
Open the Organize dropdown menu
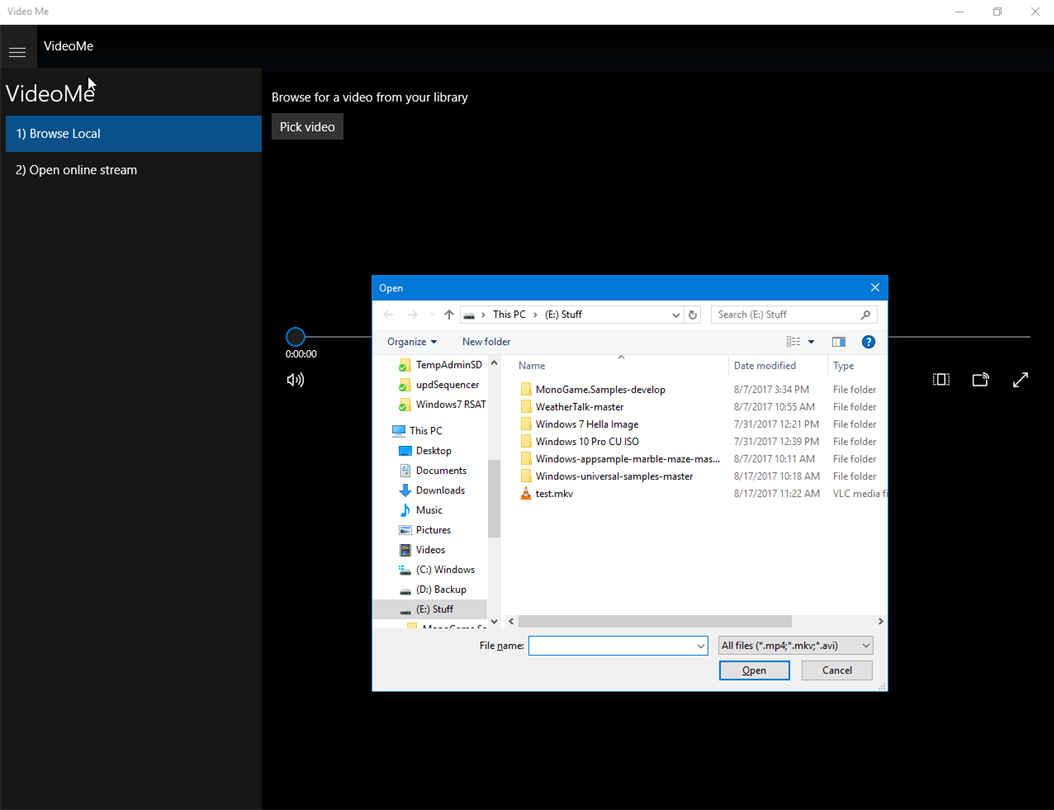[411, 341]
